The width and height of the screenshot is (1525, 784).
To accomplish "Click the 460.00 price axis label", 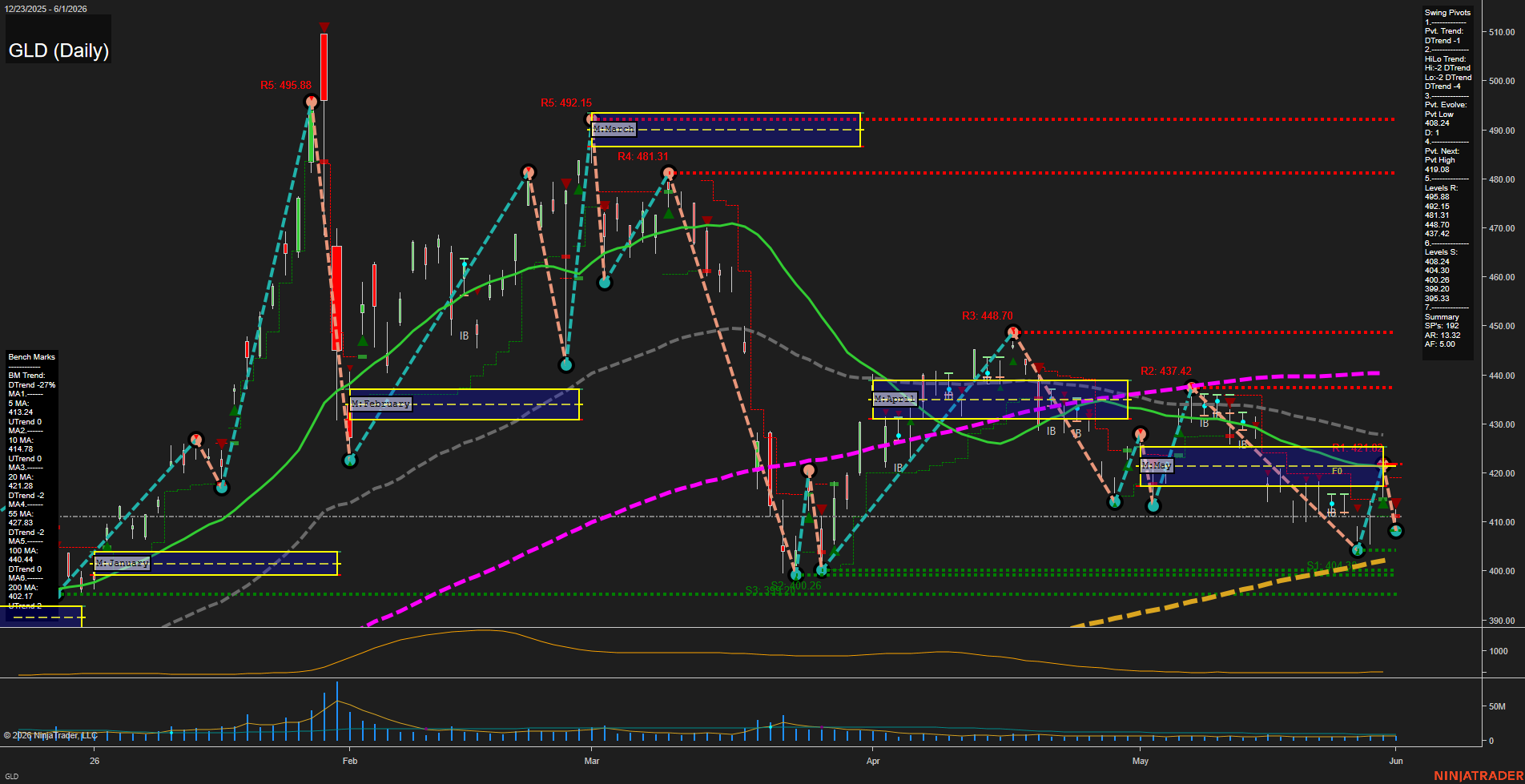I will [x=1502, y=278].
